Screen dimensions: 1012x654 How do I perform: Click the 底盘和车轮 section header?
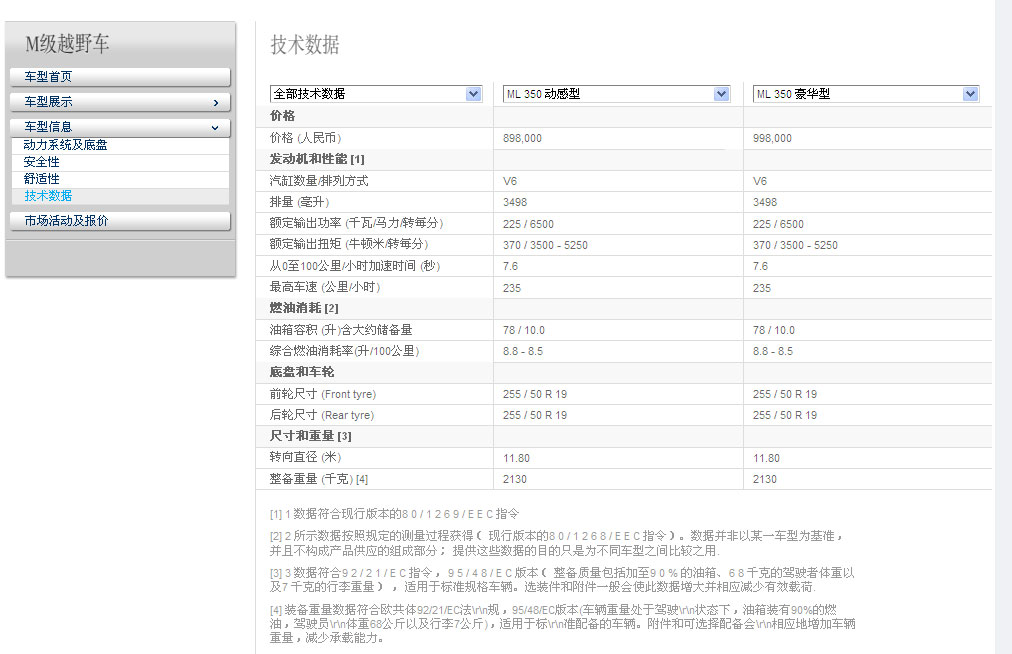pos(302,372)
